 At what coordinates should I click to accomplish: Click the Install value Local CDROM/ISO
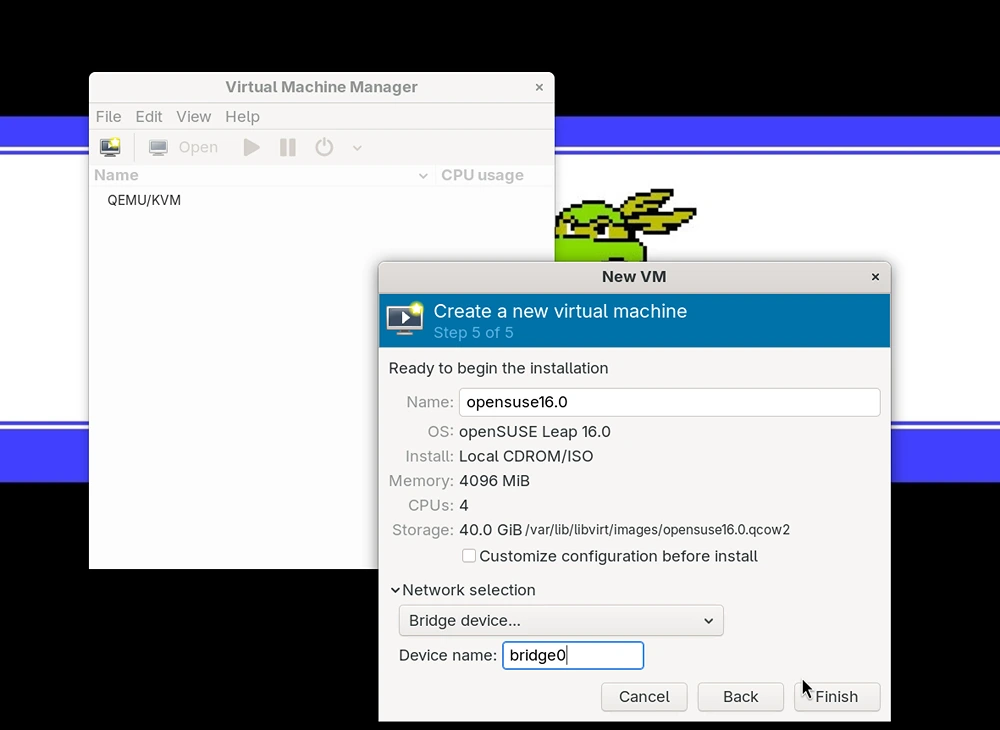(526, 456)
